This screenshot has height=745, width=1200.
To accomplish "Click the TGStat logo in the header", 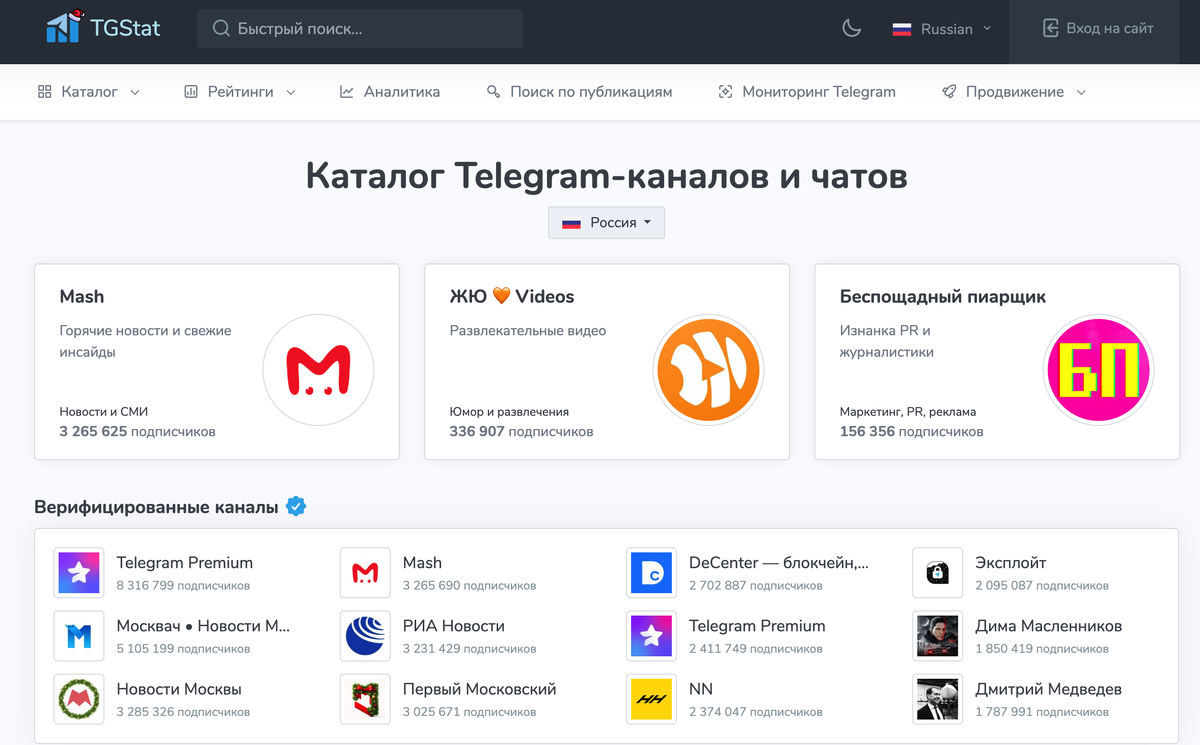I will click(x=100, y=28).
